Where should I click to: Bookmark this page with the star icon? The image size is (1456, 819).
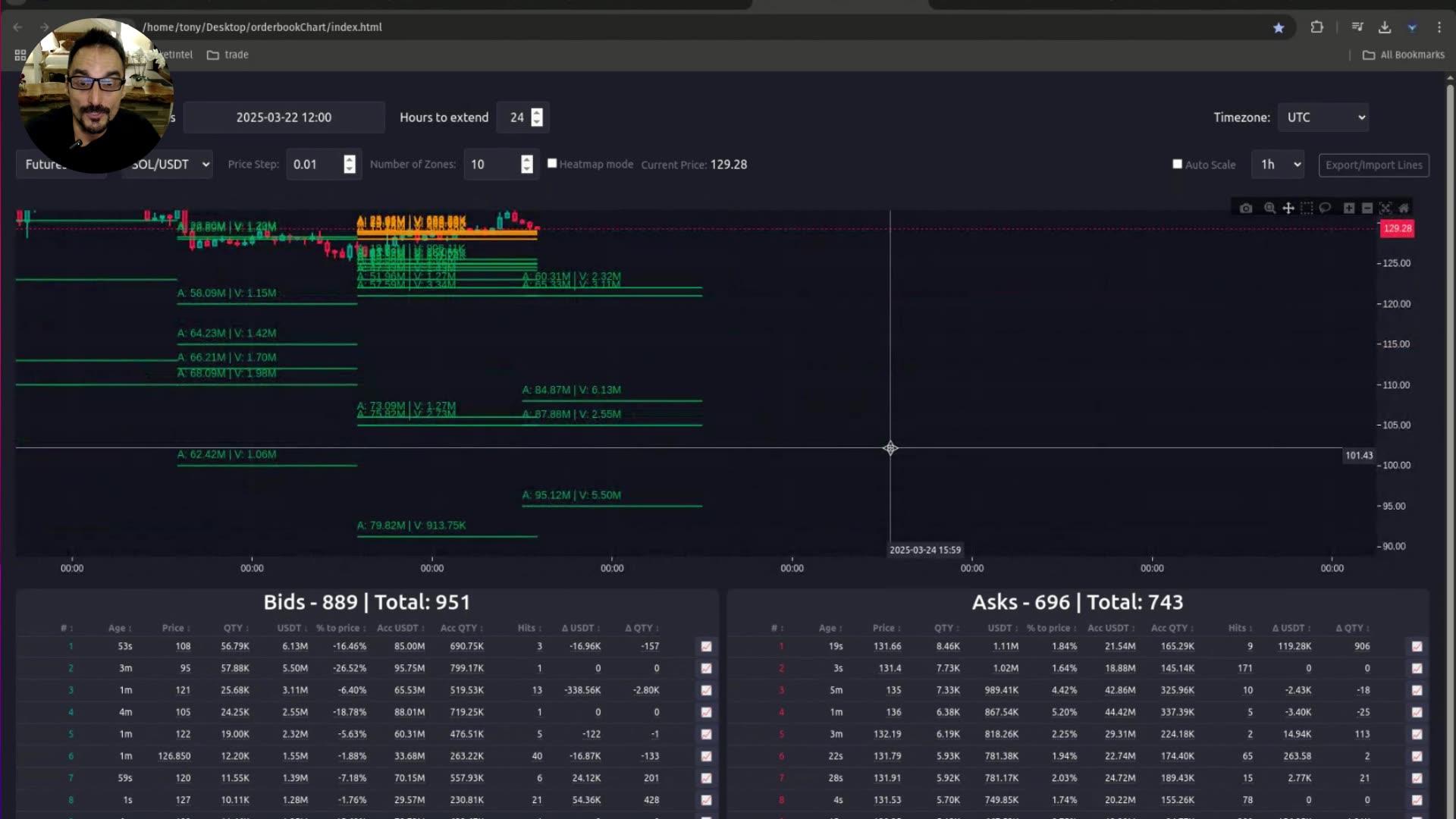(x=1279, y=27)
